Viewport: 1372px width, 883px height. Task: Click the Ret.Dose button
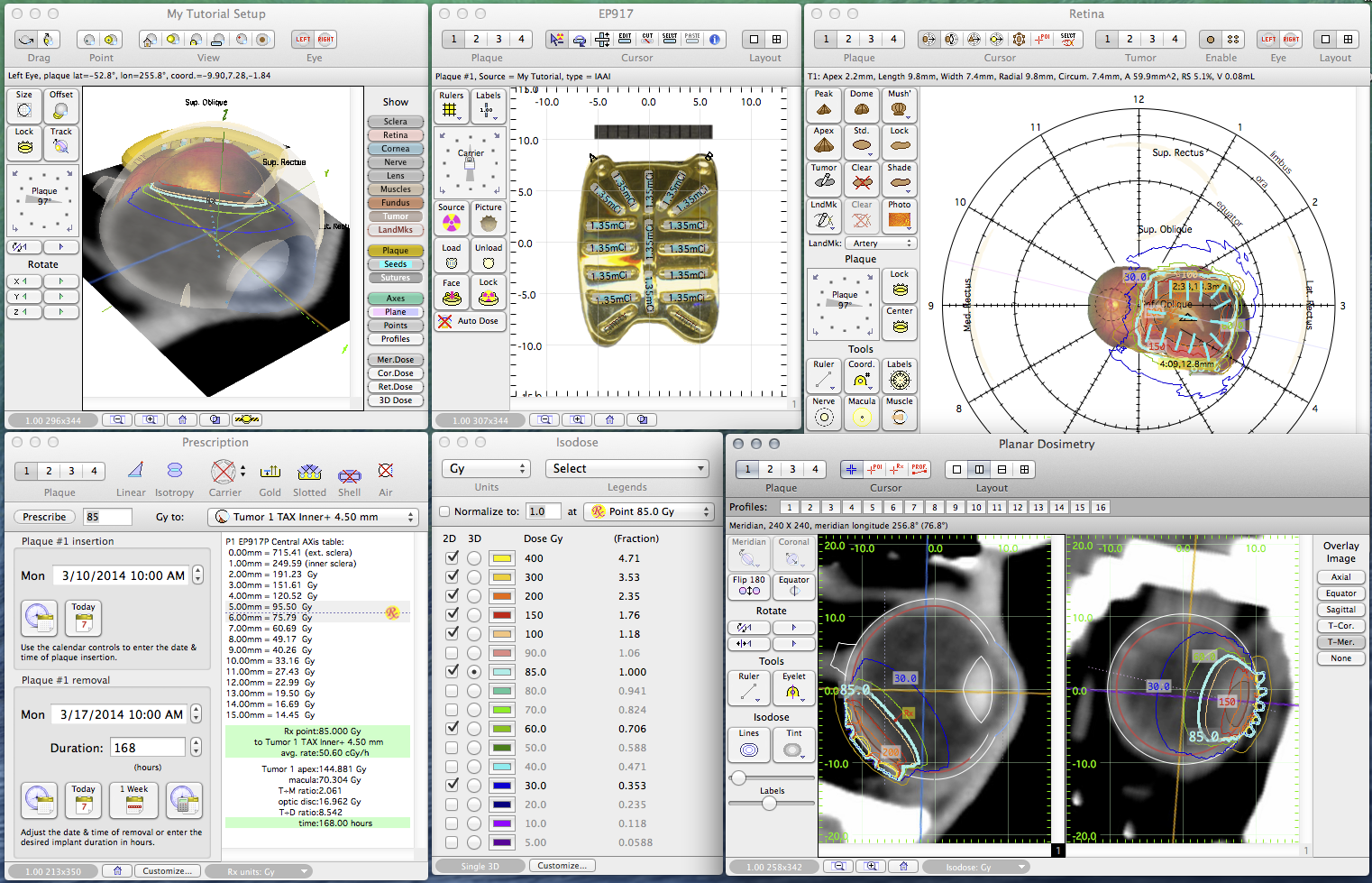click(396, 387)
